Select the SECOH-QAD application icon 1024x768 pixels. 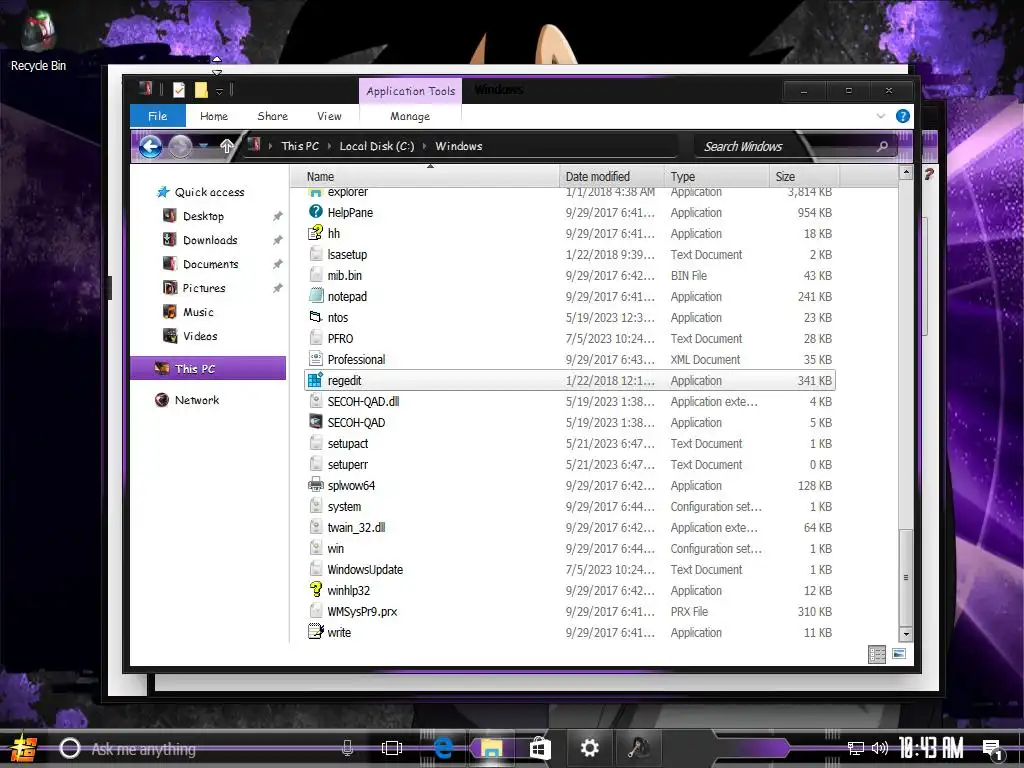click(x=316, y=422)
